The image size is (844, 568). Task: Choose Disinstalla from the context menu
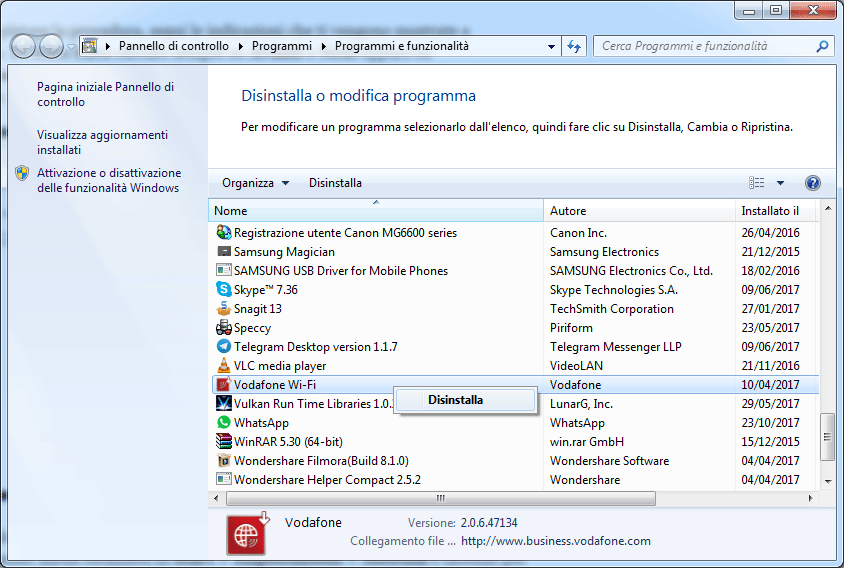click(x=465, y=400)
